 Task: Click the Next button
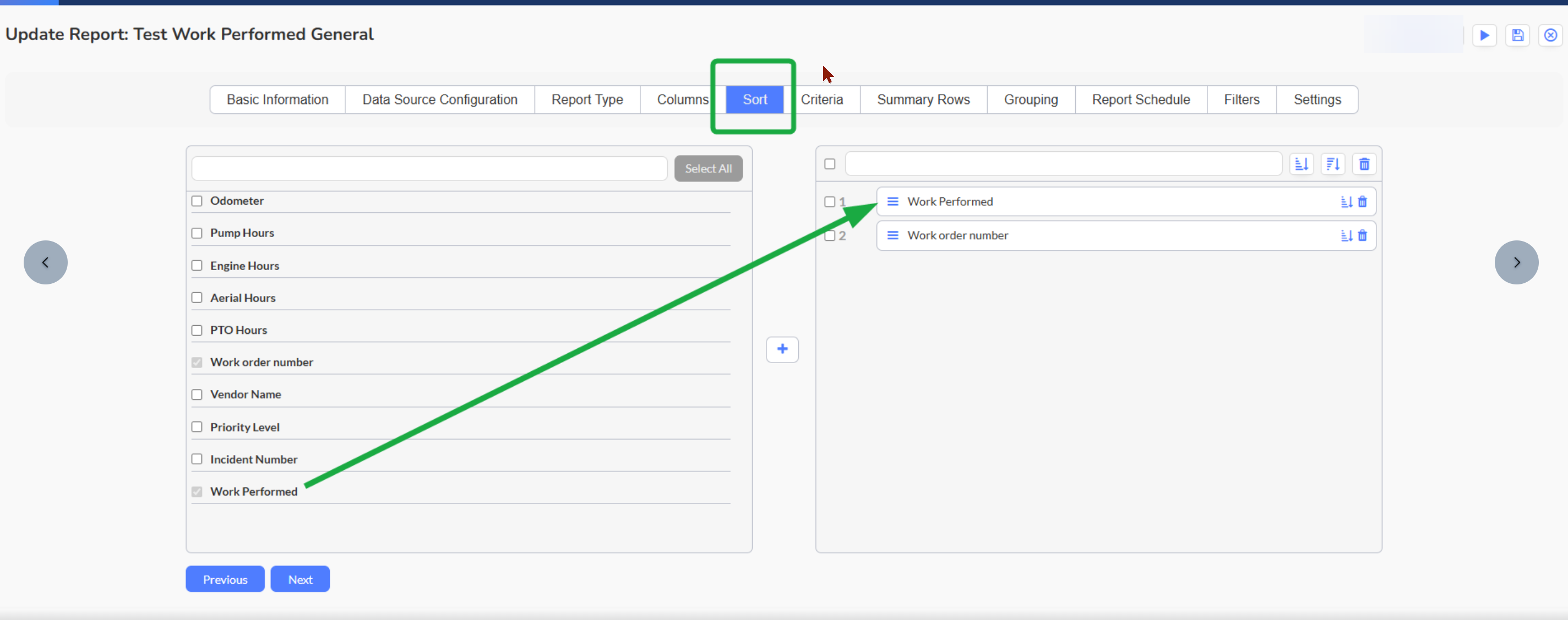(300, 579)
